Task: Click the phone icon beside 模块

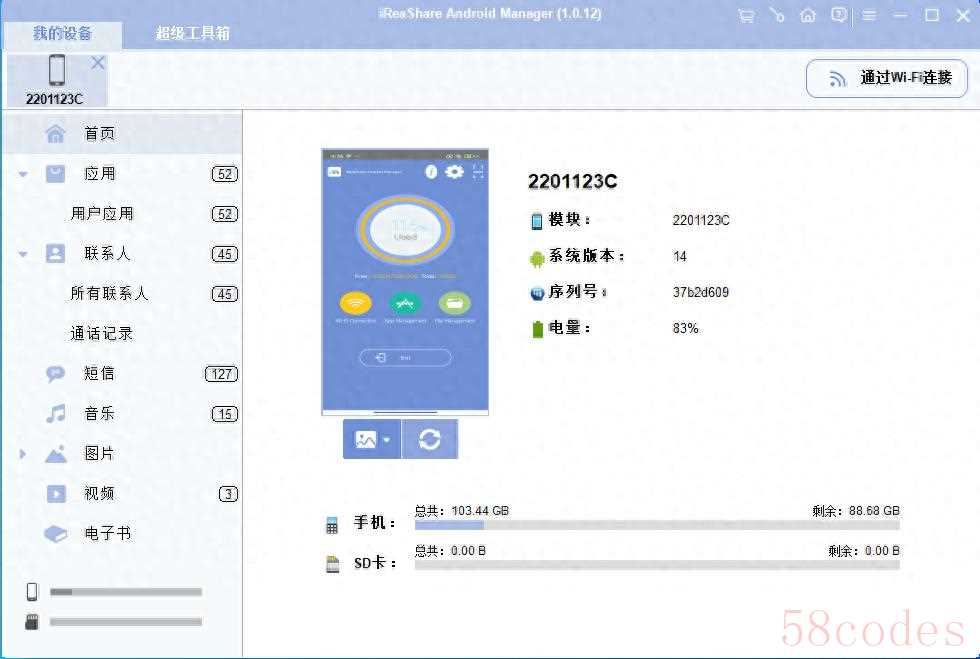Action: point(537,221)
